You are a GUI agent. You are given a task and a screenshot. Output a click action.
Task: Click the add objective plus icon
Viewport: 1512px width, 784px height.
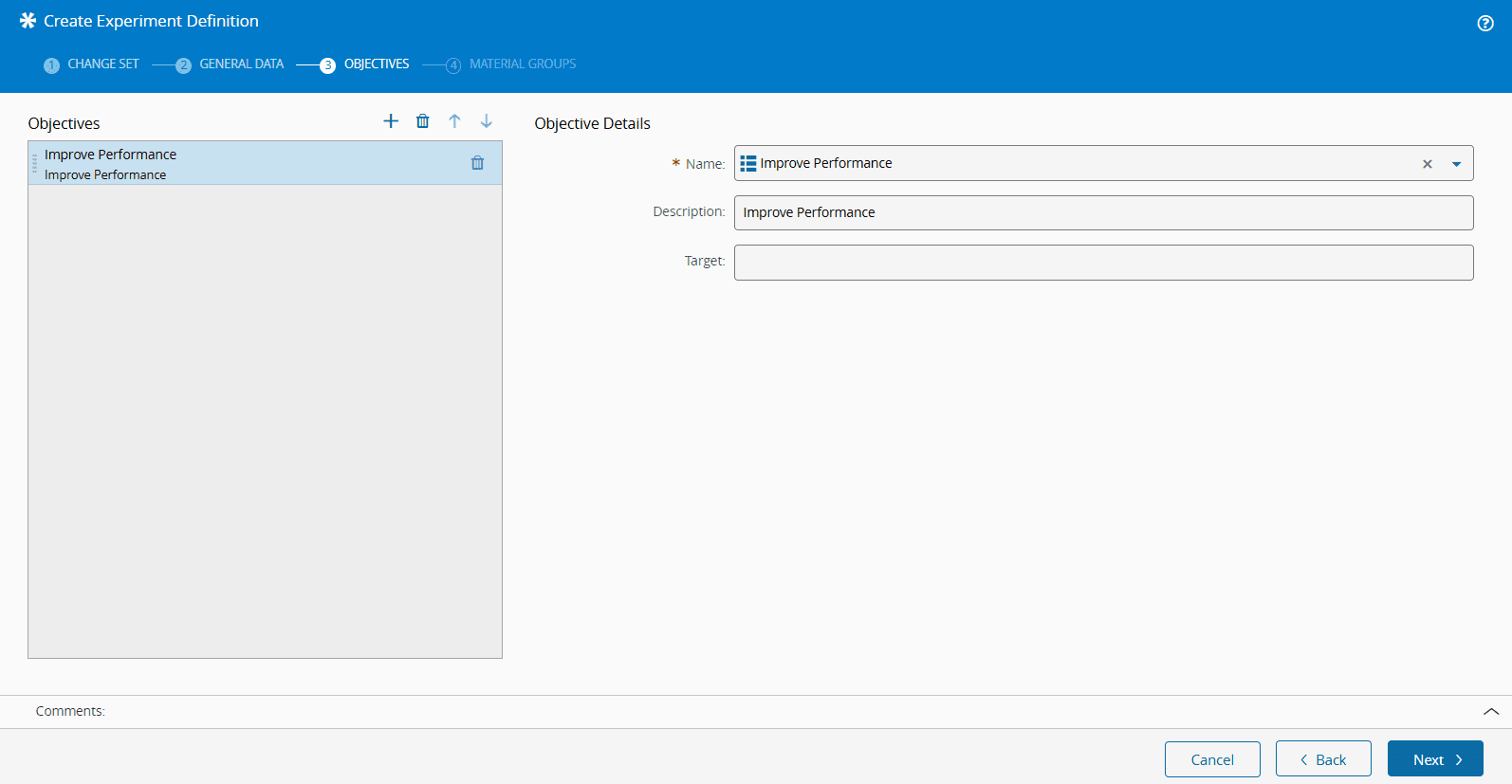click(391, 121)
